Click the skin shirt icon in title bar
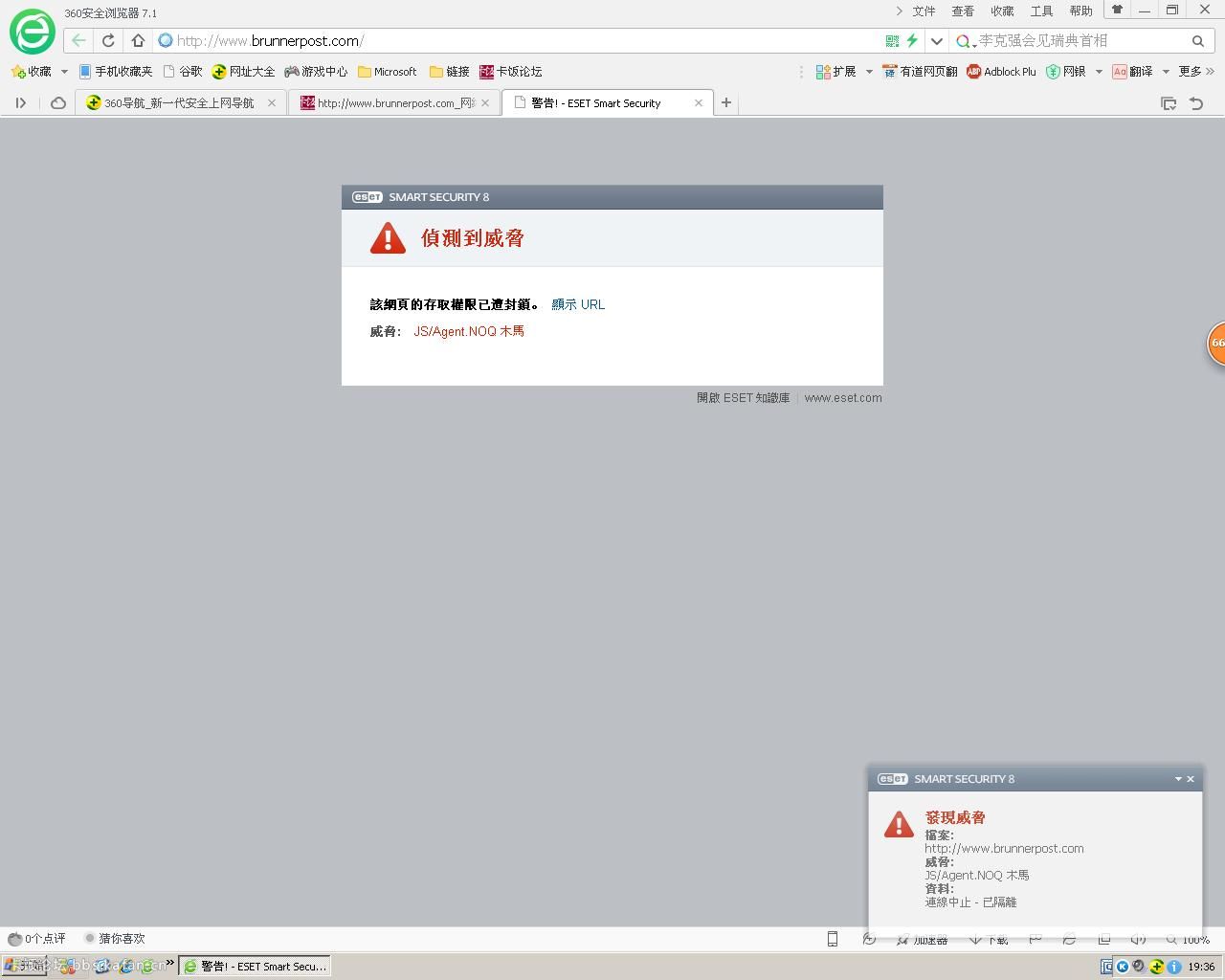Image resolution: width=1225 pixels, height=980 pixels. (x=1116, y=10)
